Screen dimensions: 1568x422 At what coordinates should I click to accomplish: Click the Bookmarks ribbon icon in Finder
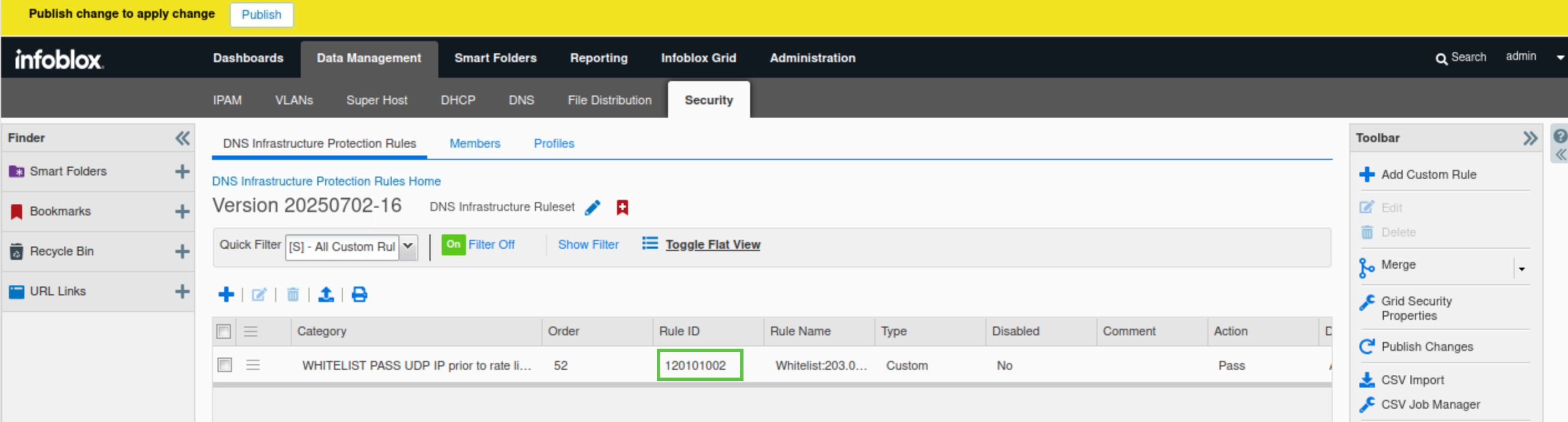(x=17, y=212)
